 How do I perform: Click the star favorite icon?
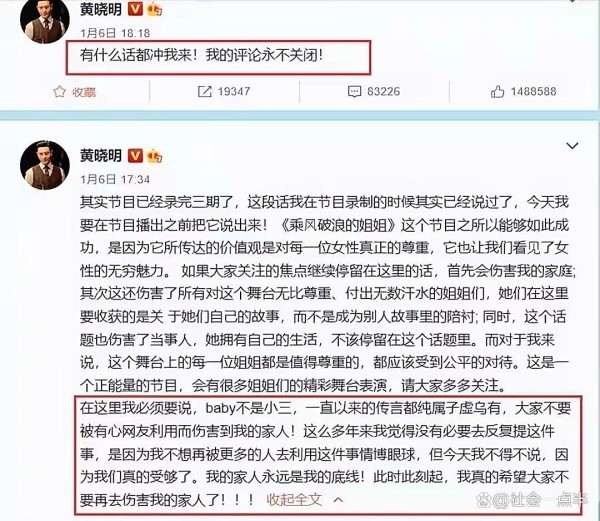point(59,91)
